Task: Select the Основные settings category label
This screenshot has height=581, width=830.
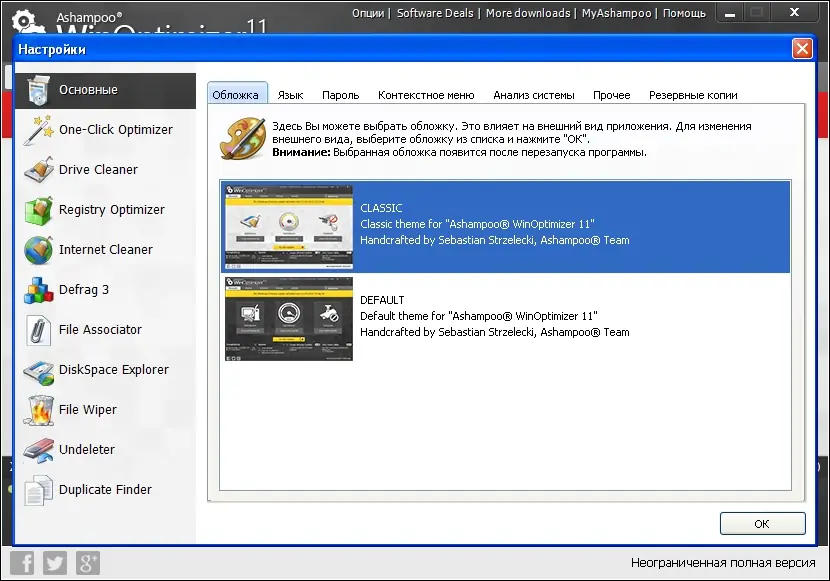Action: [88, 90]
